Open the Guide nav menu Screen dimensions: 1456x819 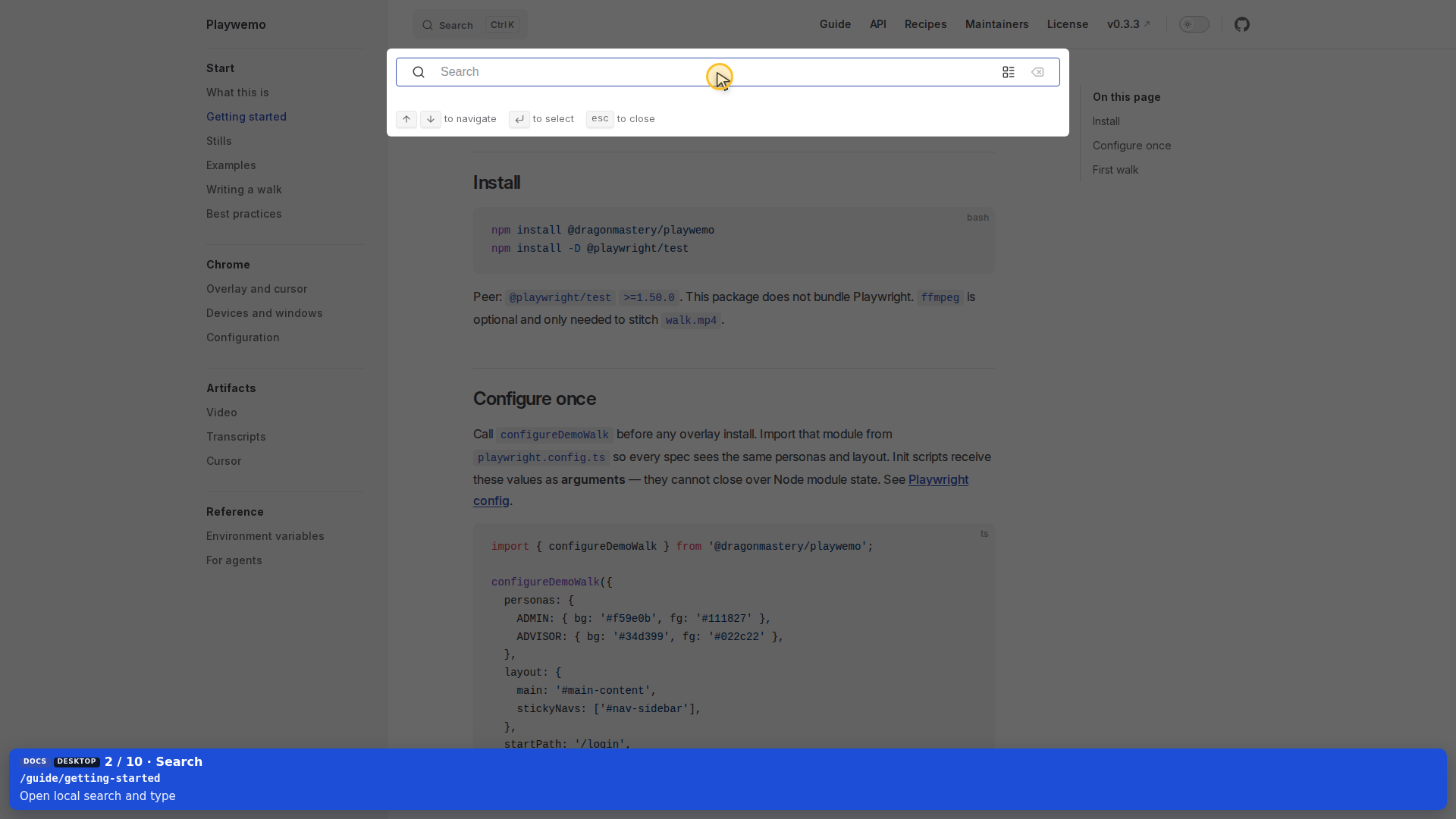pos(835,24)
